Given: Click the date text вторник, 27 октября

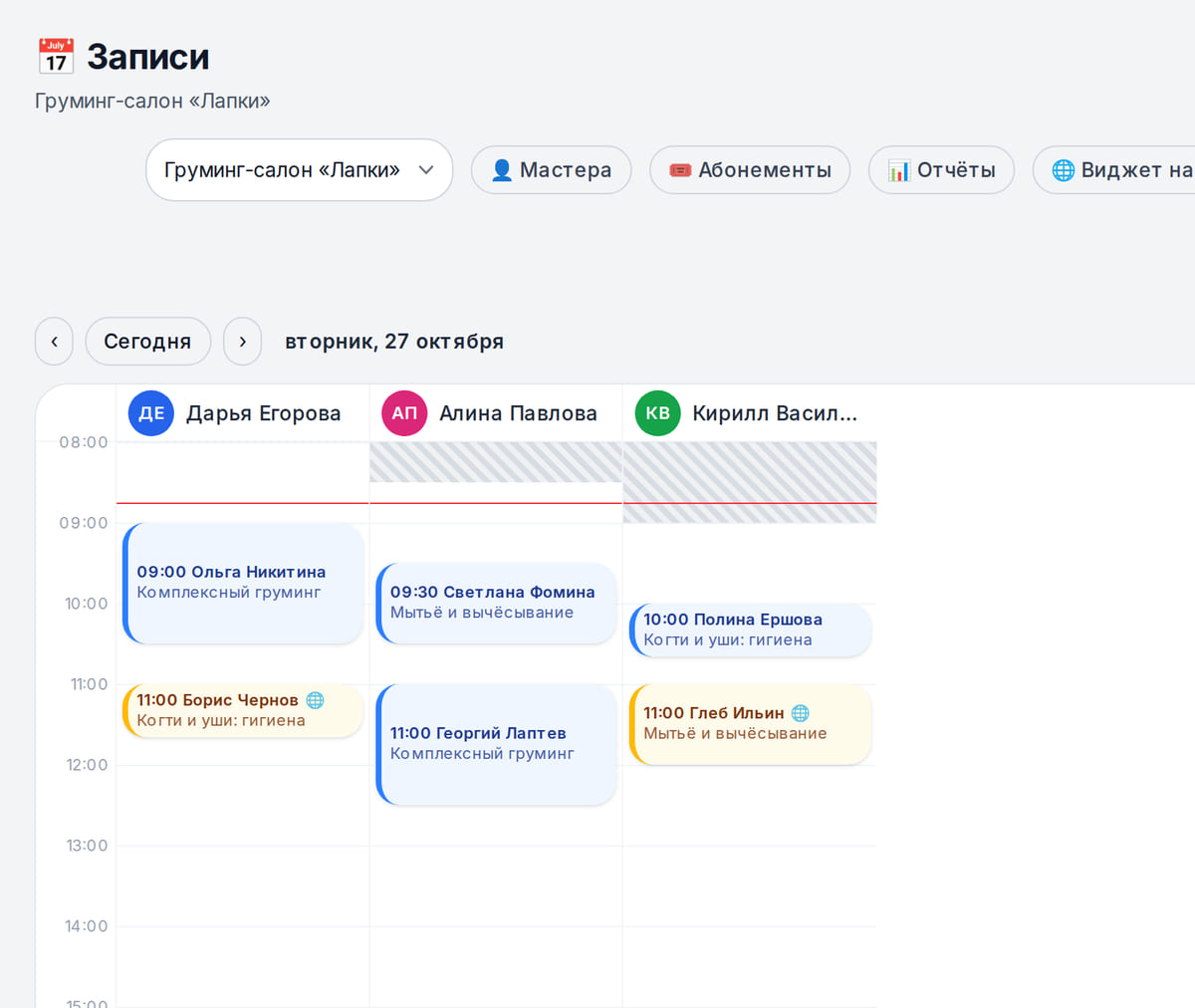Looking at the screenshot, I should (394, 342).
